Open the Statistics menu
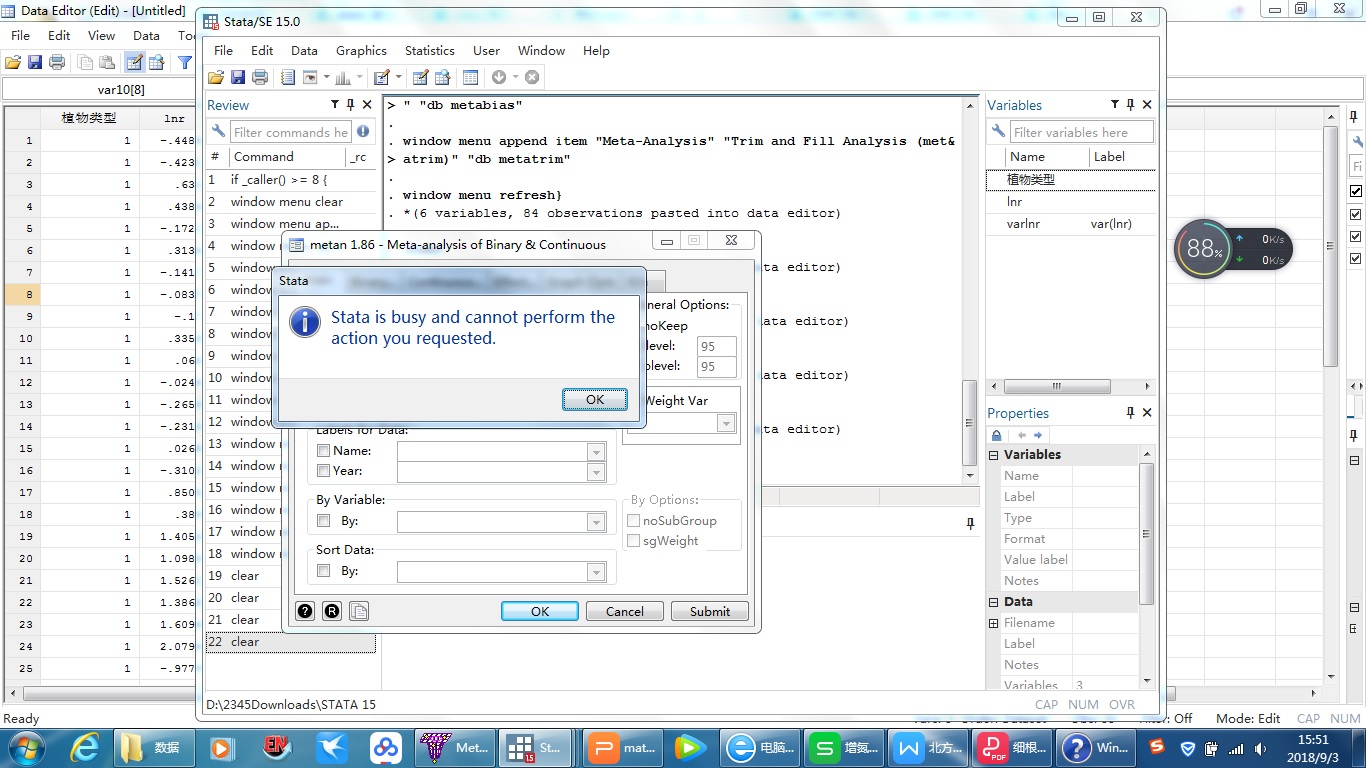Screen dimensions: 1366x768 coord(429,50)
